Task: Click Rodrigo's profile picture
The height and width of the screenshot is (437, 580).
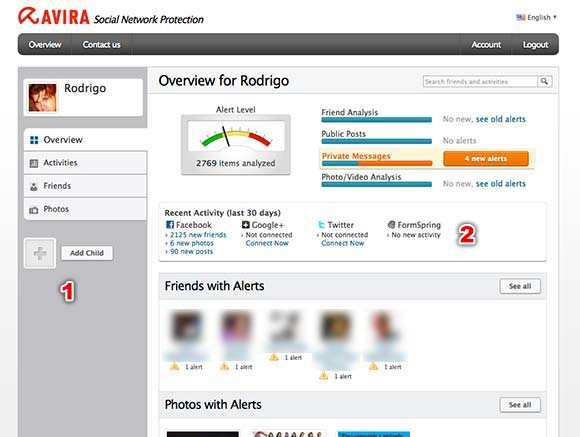Action: [x=43, y=98]
